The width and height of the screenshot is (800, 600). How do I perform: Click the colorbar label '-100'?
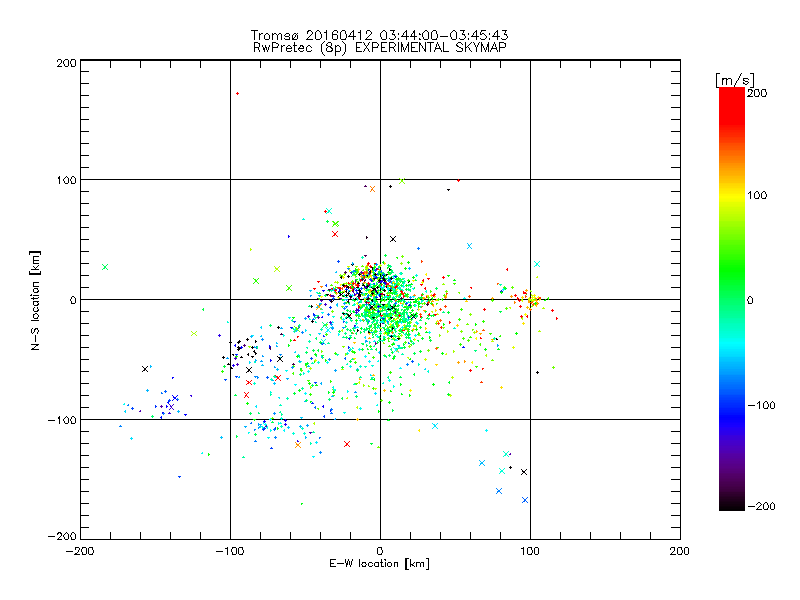coord(761,405)
